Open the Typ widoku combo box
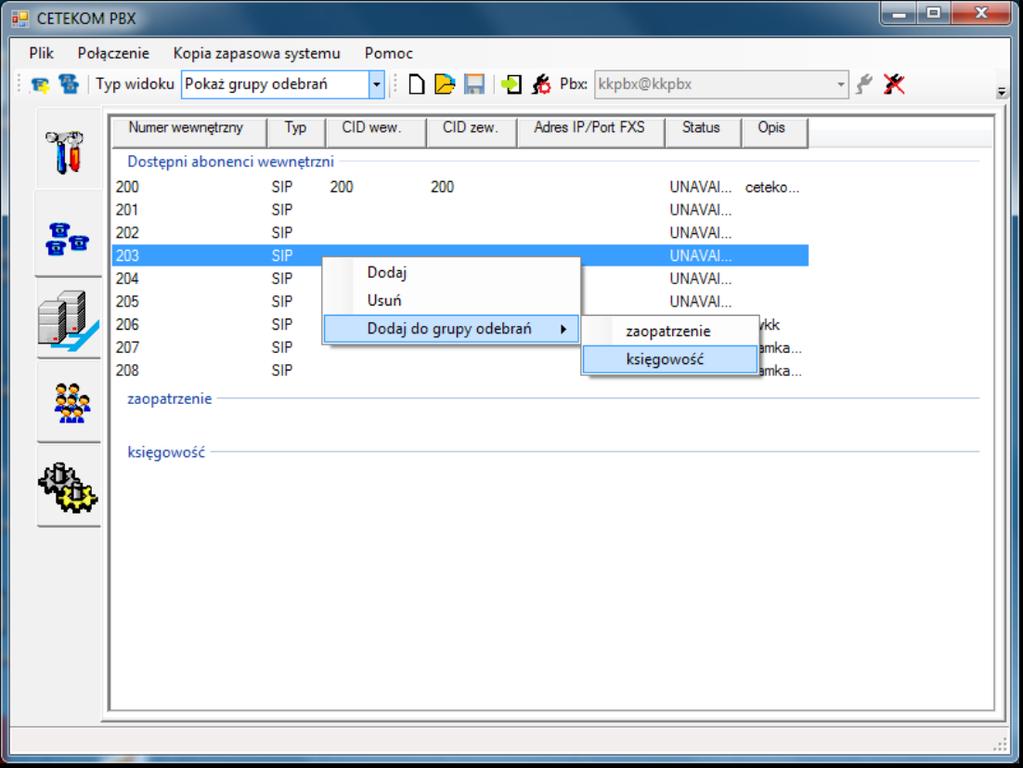This screenshot has height=768, width=1023. tap(282, 84)
